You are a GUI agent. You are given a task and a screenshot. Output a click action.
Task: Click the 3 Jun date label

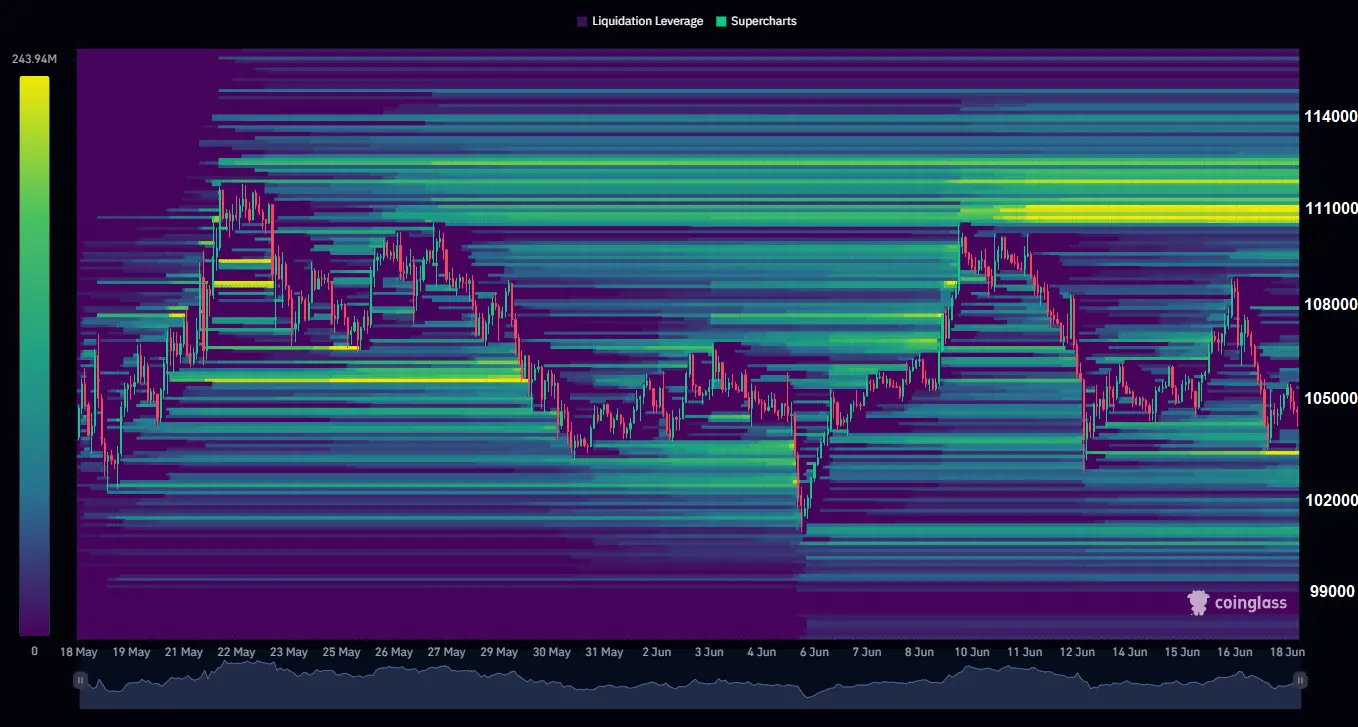(709, 652)
